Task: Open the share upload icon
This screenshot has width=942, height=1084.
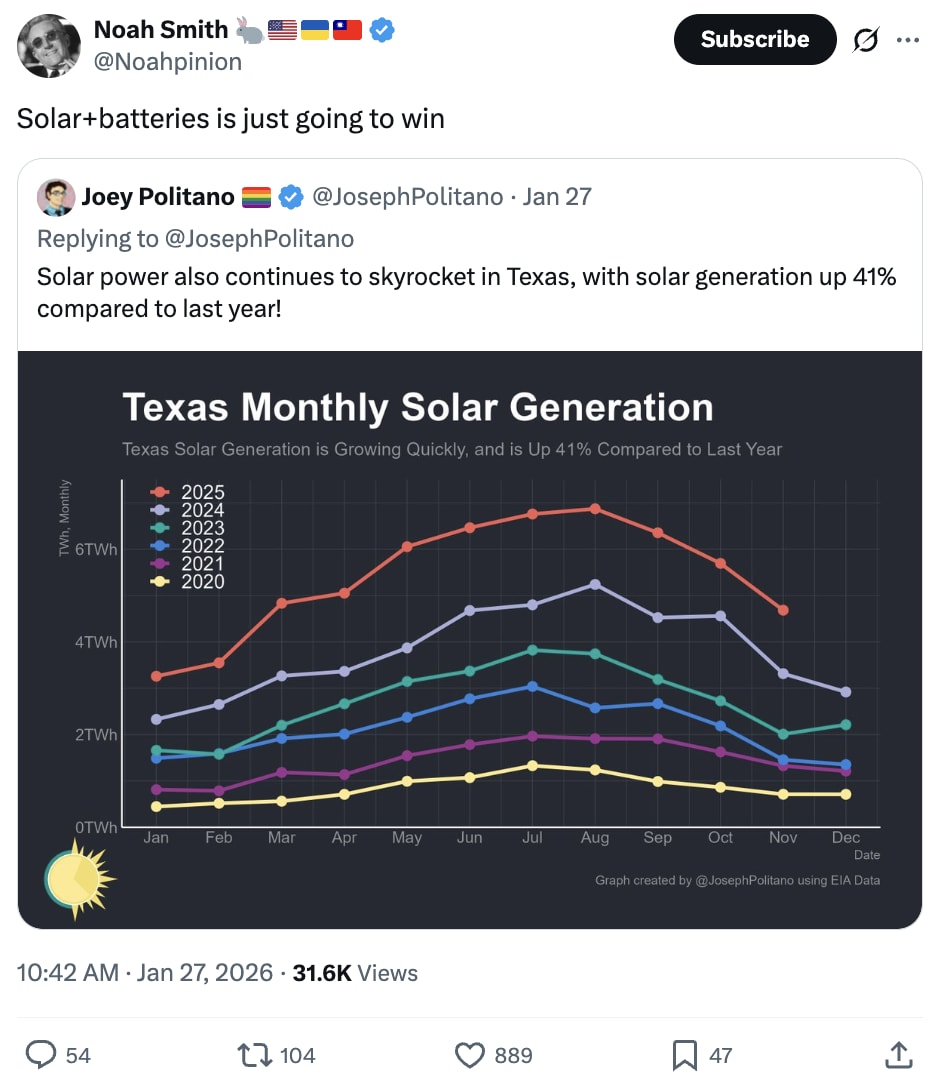Action: point(898,1055)
